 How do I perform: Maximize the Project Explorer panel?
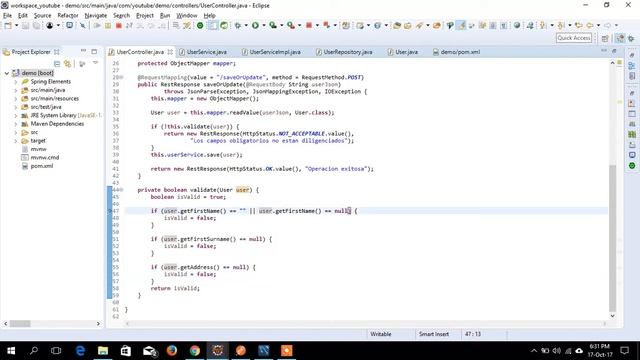[x=94, y=51]
